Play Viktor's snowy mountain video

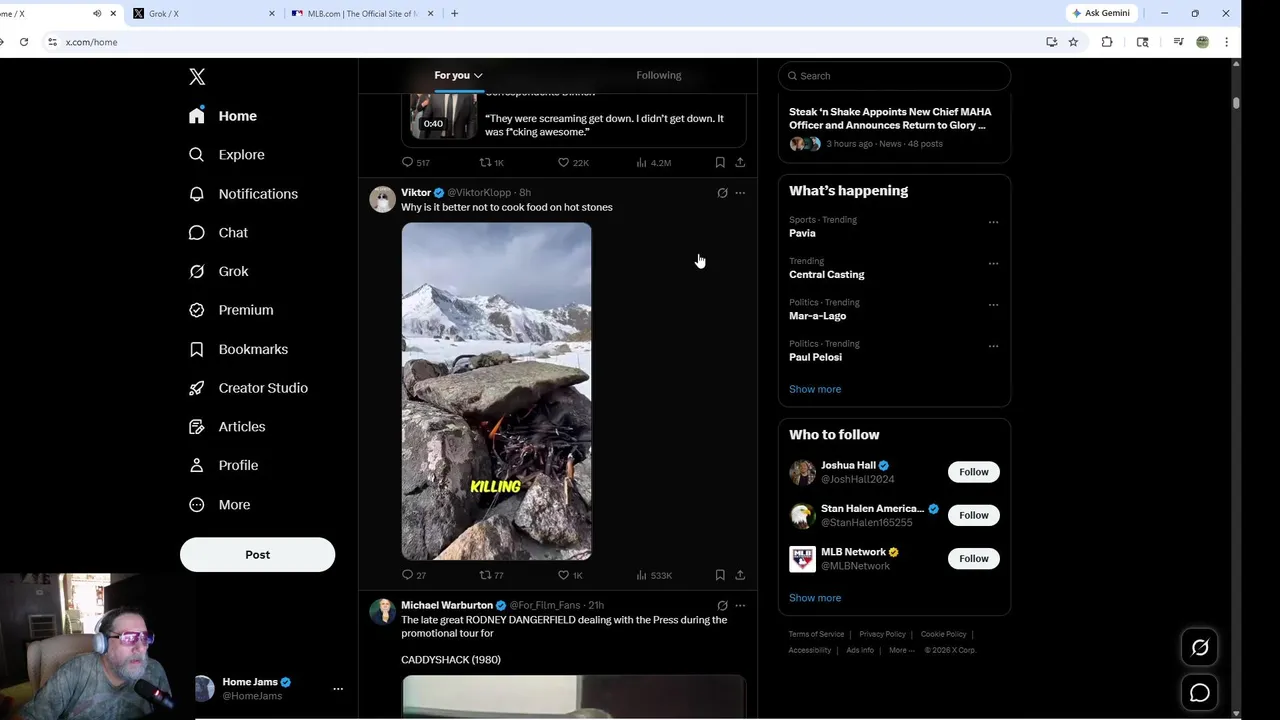[496, 391]
